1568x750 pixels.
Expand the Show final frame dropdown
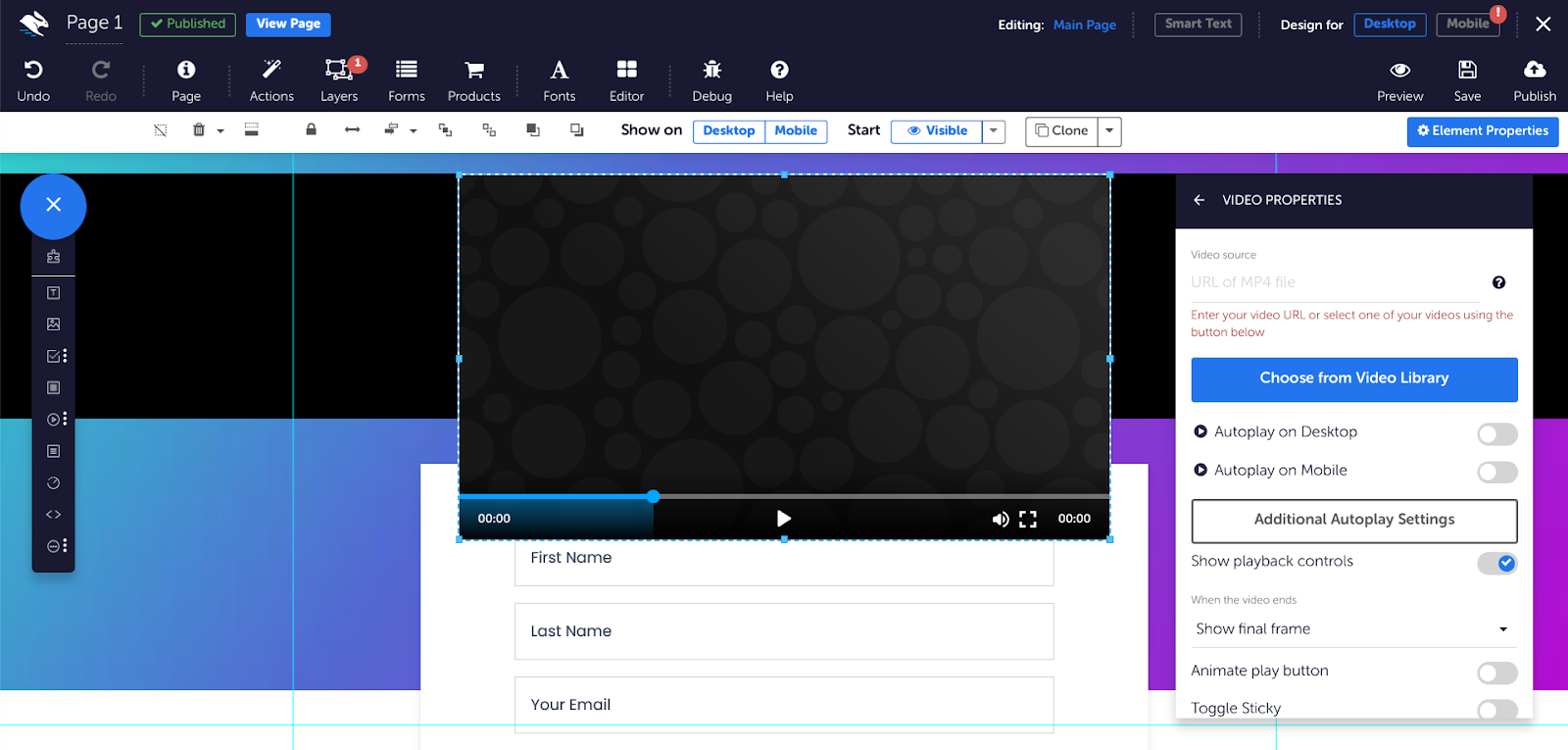coord(1352,629)
